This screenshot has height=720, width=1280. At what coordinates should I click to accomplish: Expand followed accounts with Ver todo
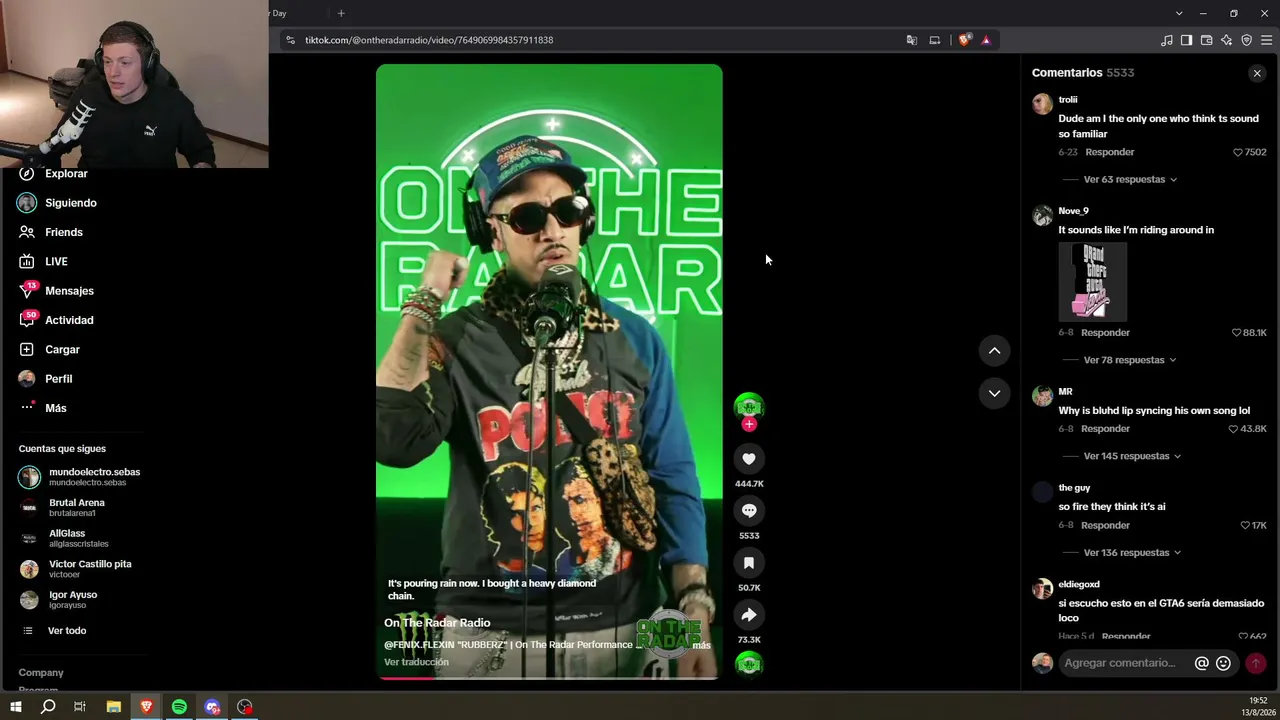tap(67, 631)
